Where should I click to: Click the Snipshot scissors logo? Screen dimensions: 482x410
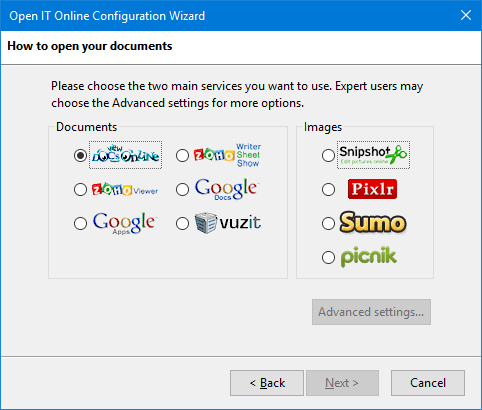(373, 155)
